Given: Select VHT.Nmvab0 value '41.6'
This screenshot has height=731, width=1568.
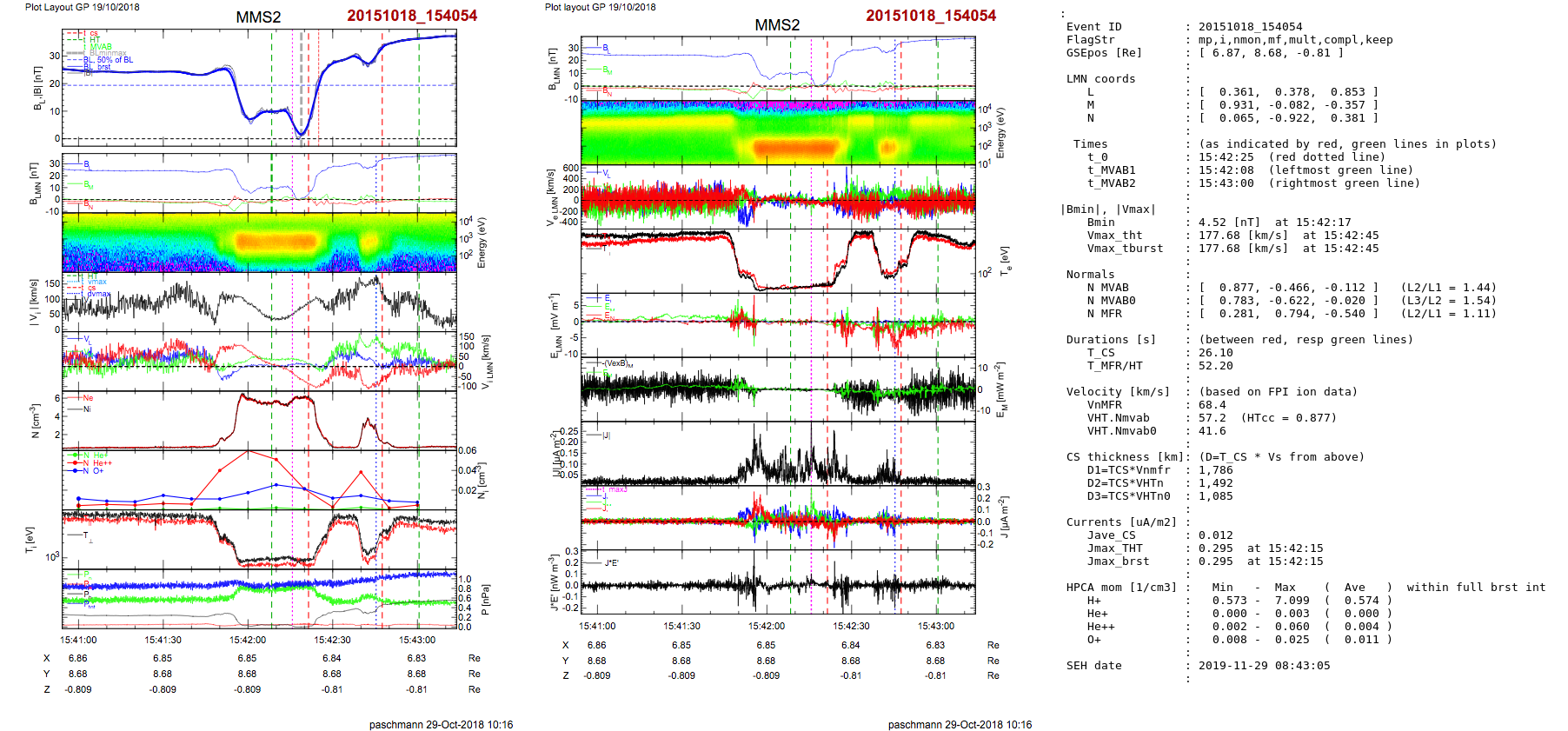Looking at the screenshot, I should pos(1212,431).
